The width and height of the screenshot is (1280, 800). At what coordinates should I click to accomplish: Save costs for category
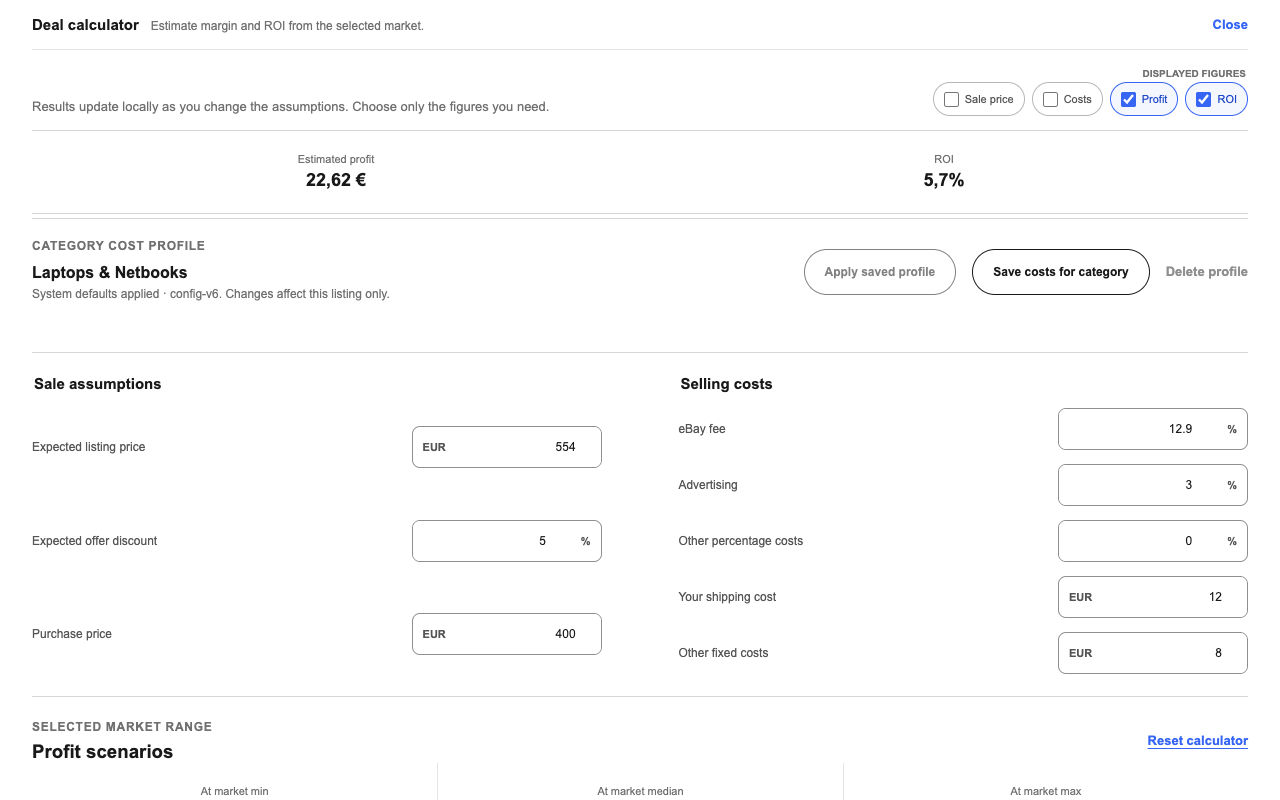[x=1061, y=272]
